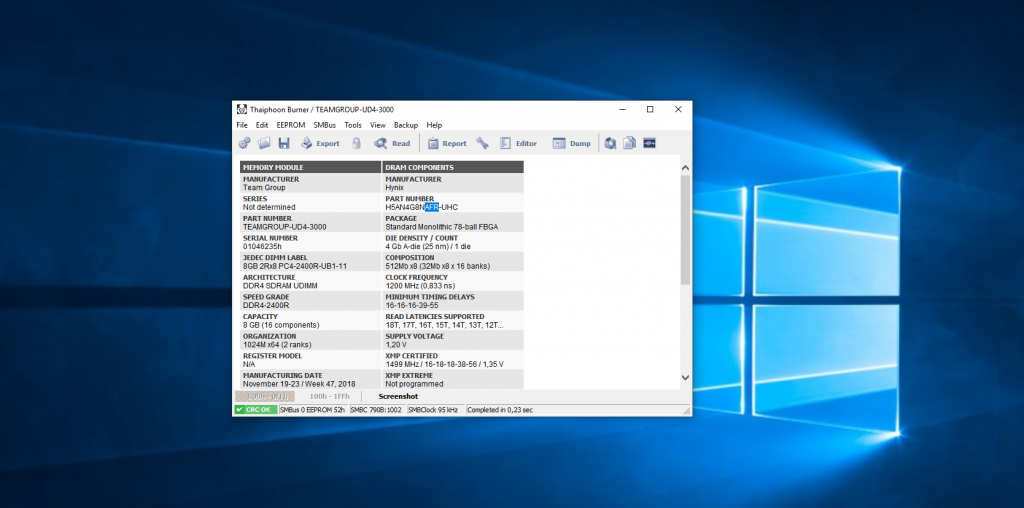Select the Screenshot tab
Image resolution: width=1024 pixels, height=508 pixels.
(x=398, y=396)
